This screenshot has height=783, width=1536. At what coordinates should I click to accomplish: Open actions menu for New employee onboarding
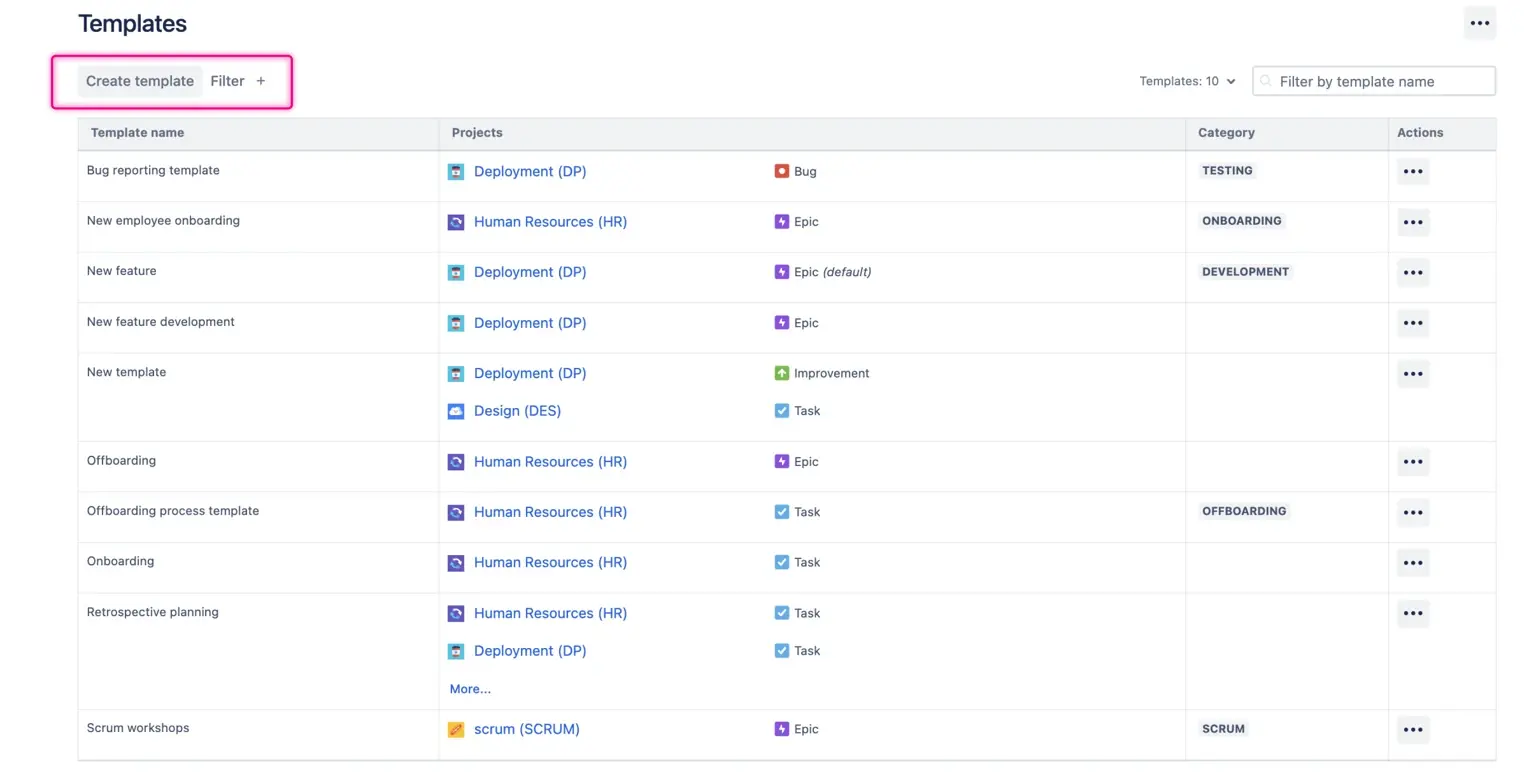tap(1412, 222)
